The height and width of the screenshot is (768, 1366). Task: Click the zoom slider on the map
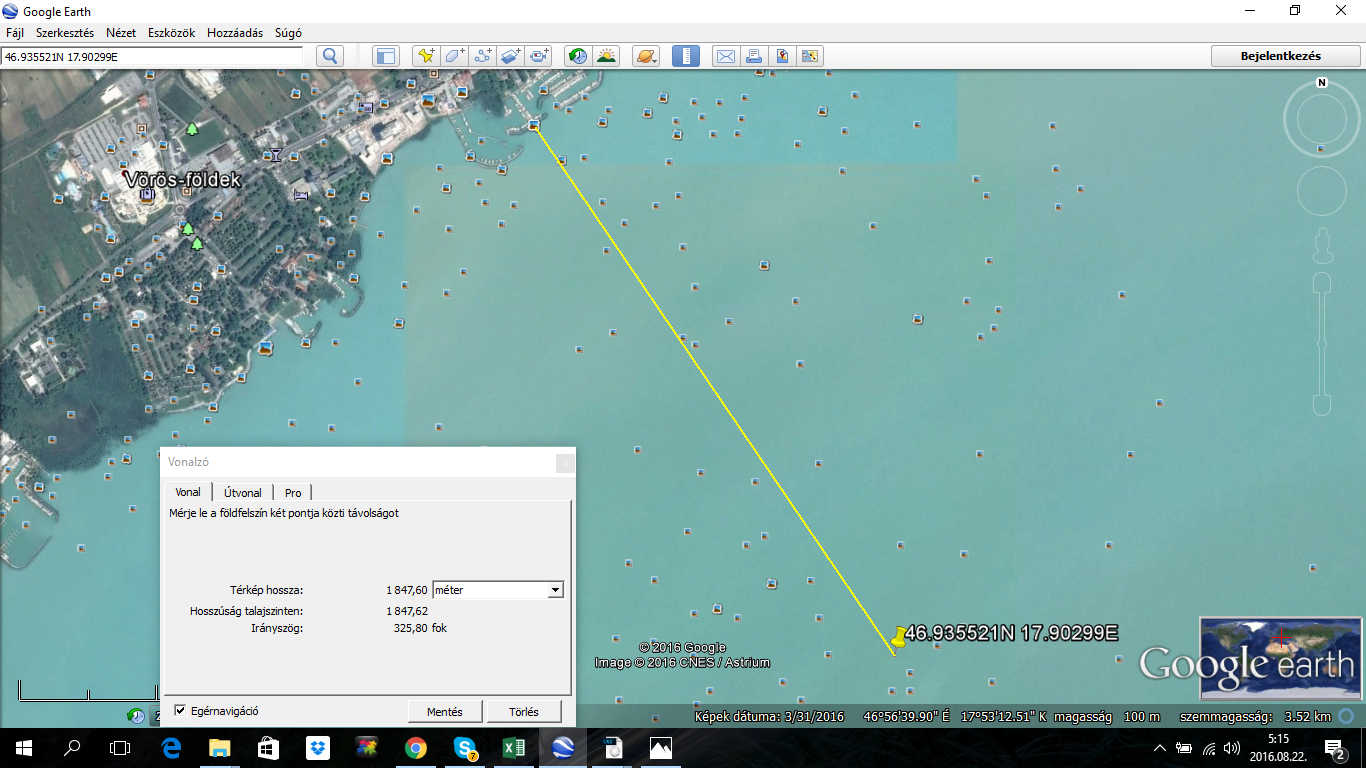[x=1322, y=343]
